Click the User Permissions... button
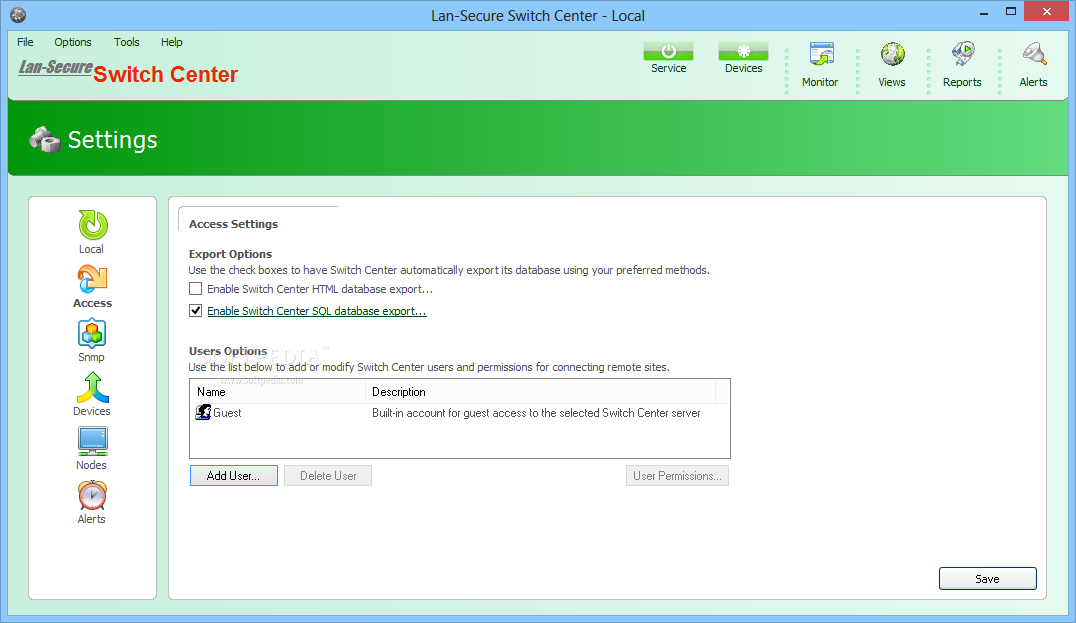Viewport: 1076px width, 623px height. tap(677, 475)
